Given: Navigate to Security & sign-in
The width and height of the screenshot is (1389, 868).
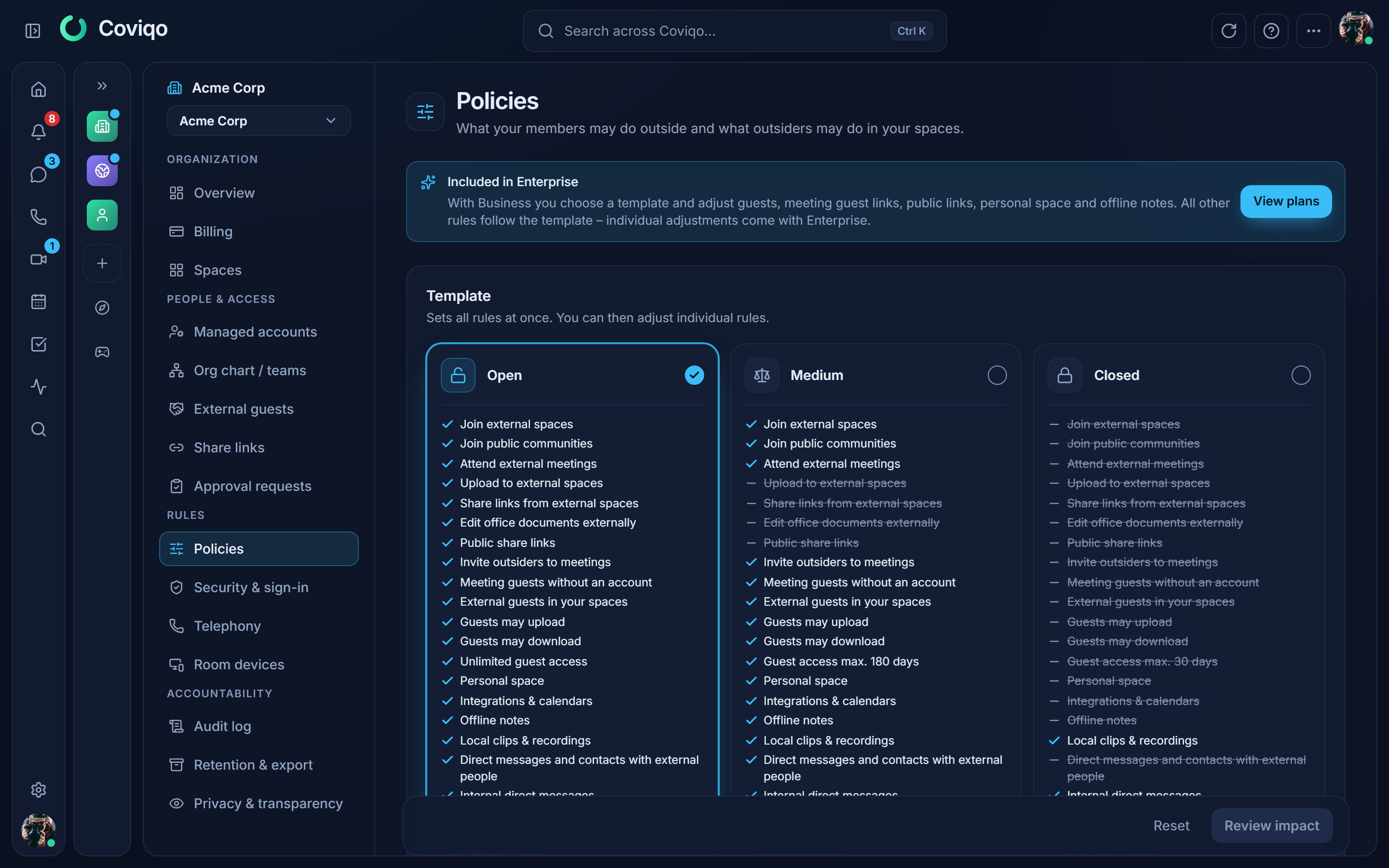Looking at the screenshot, I should (x=259, y=587).
